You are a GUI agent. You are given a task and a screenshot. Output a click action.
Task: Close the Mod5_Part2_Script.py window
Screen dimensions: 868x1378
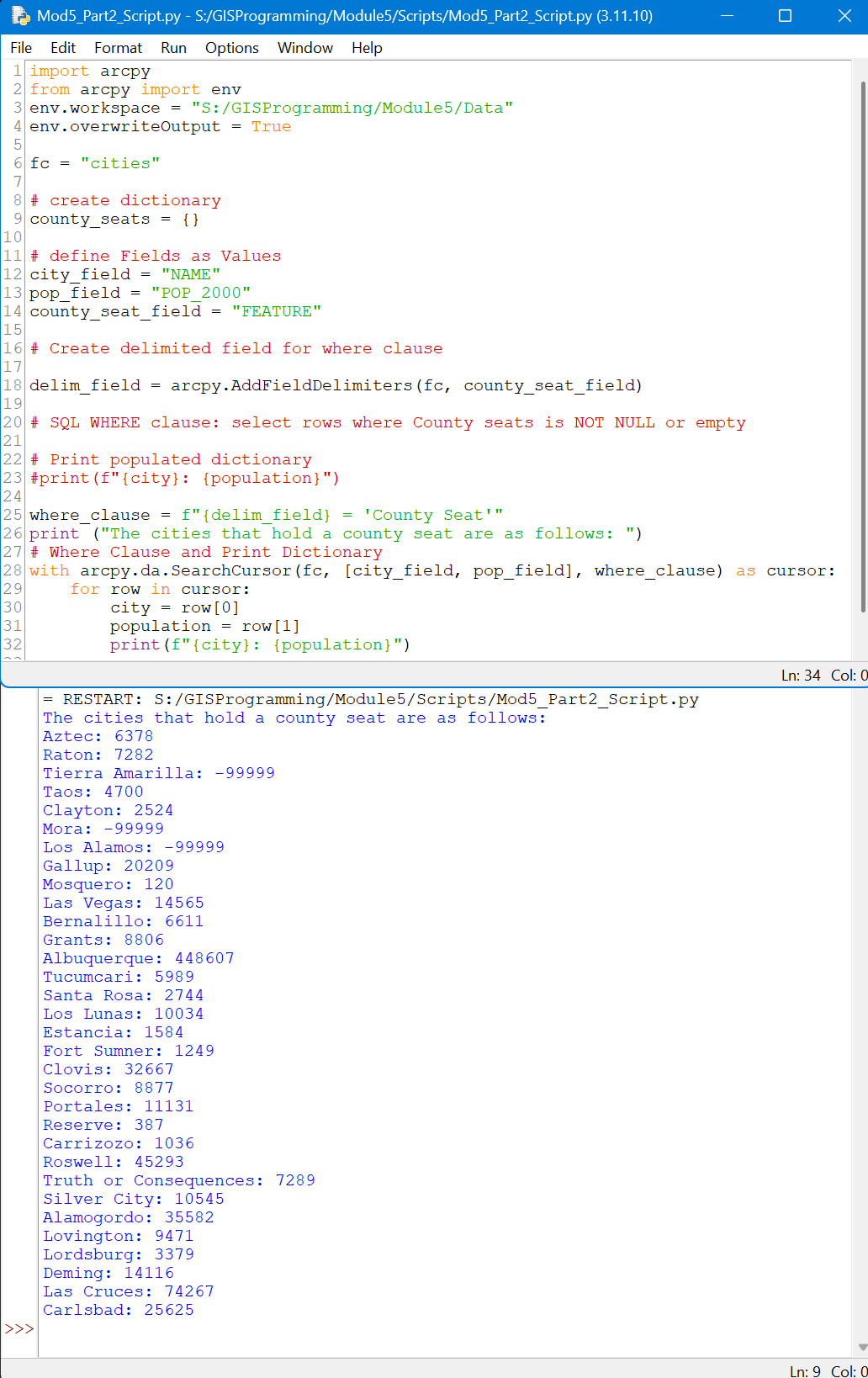pyautogui.click(x=844, y=16)
